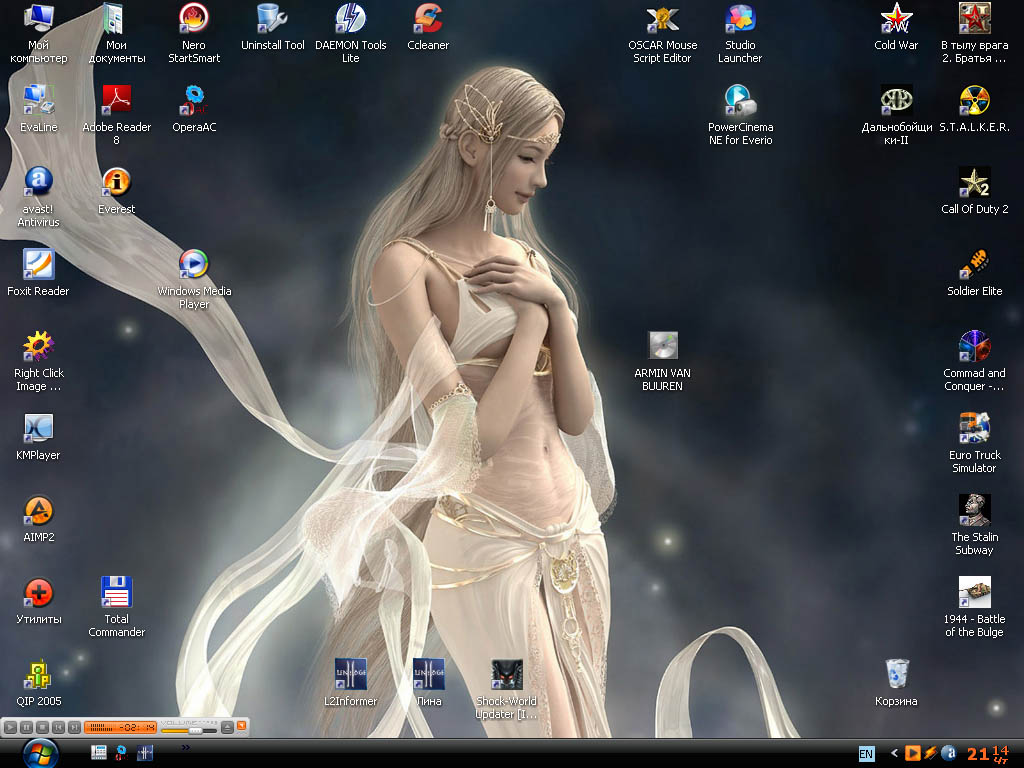1024x768 pixels.
Task: Click the orange taskbar clock
Action: (987, 754)
